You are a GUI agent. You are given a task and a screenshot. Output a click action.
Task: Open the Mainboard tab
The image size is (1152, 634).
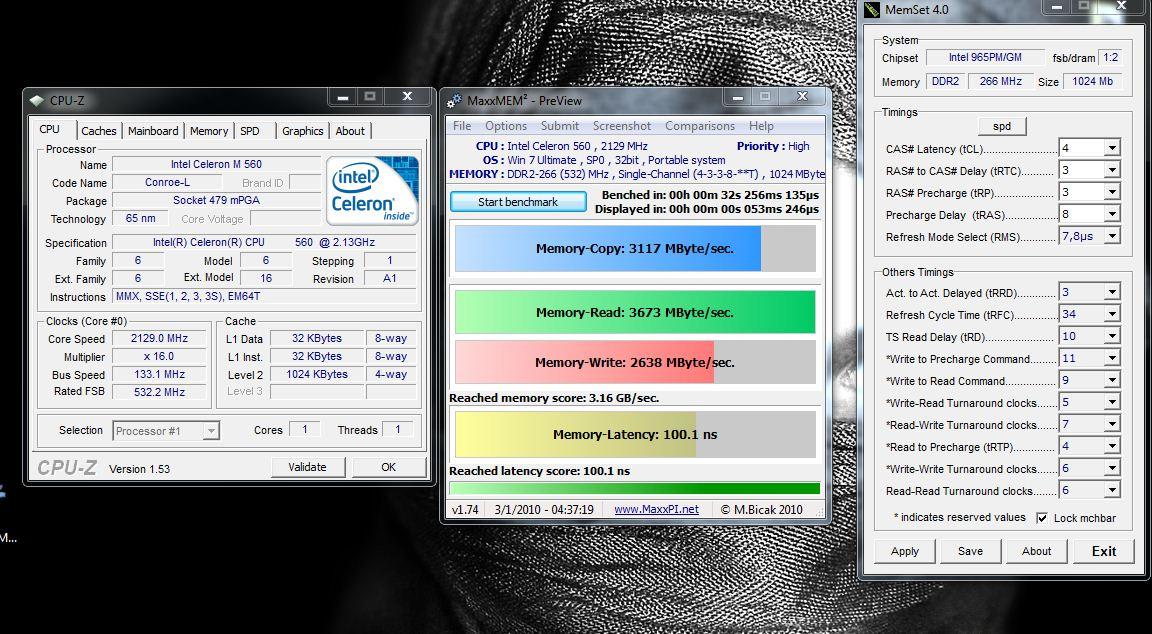(x=153, y=131)
